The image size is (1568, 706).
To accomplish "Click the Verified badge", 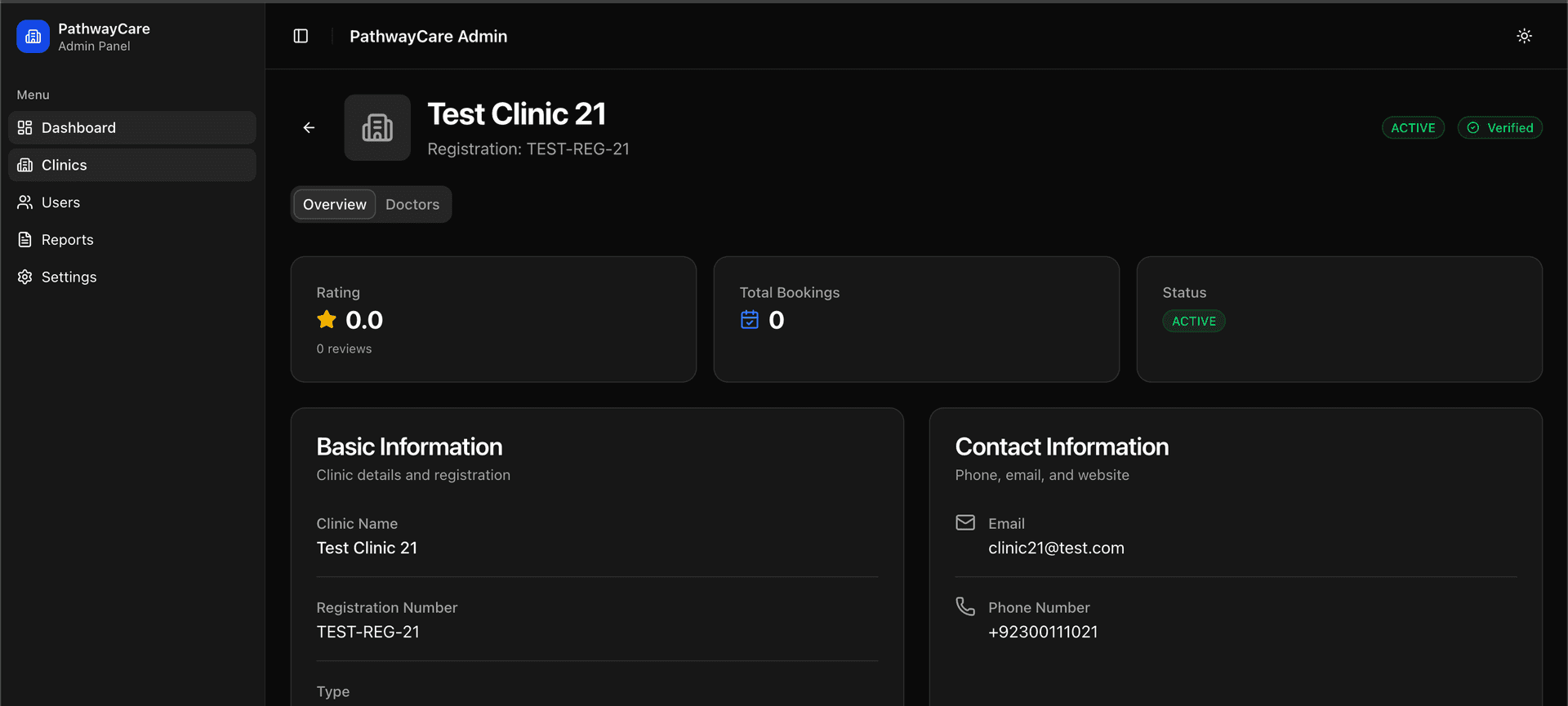I will click(x=1500, y=128).
